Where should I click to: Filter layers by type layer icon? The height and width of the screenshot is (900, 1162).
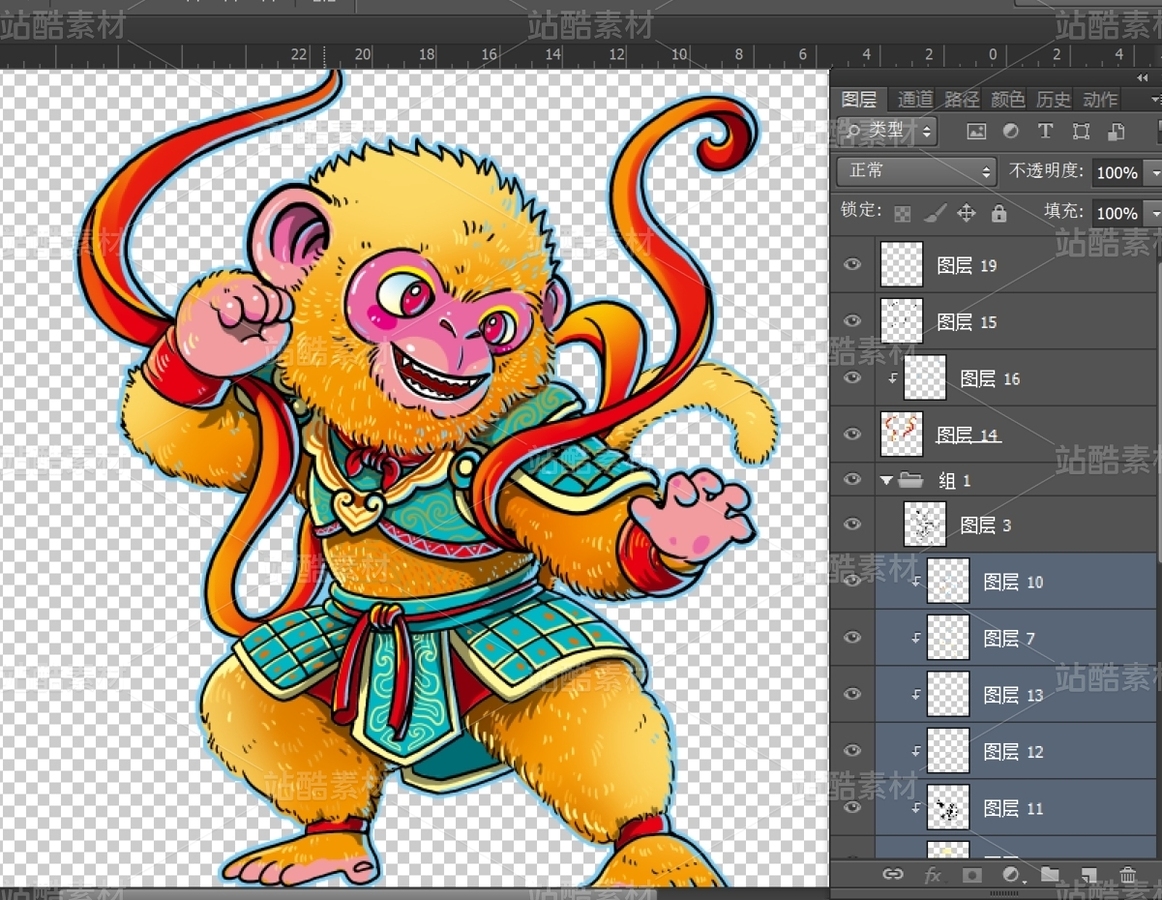1045,131
